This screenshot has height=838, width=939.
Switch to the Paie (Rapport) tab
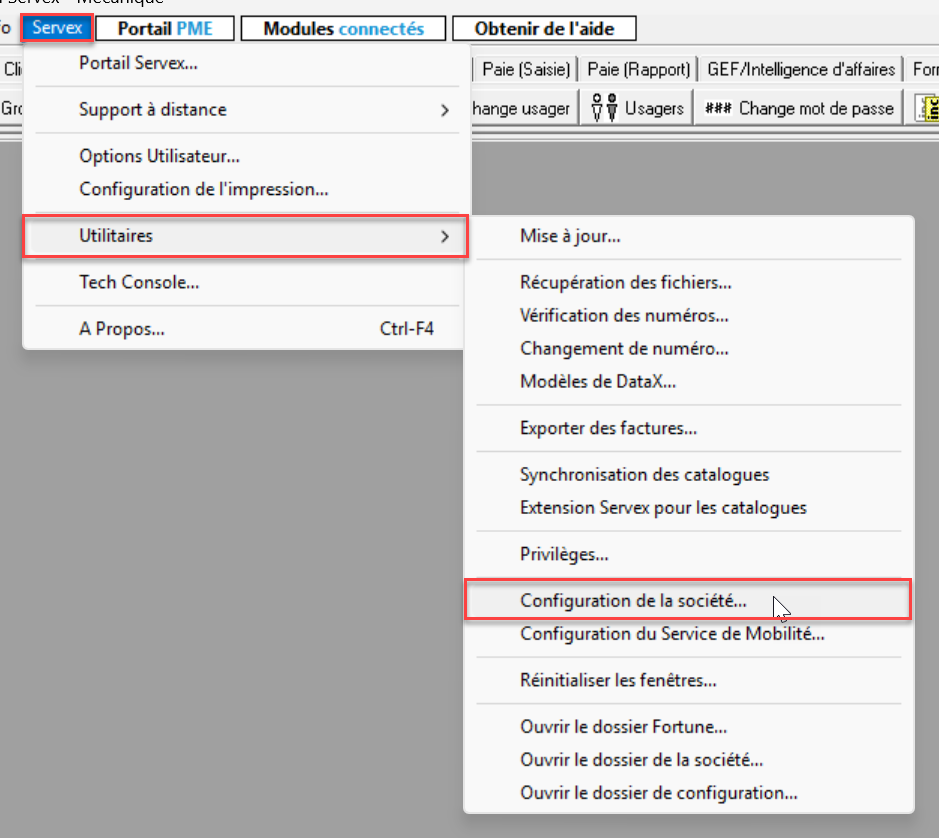638,69
